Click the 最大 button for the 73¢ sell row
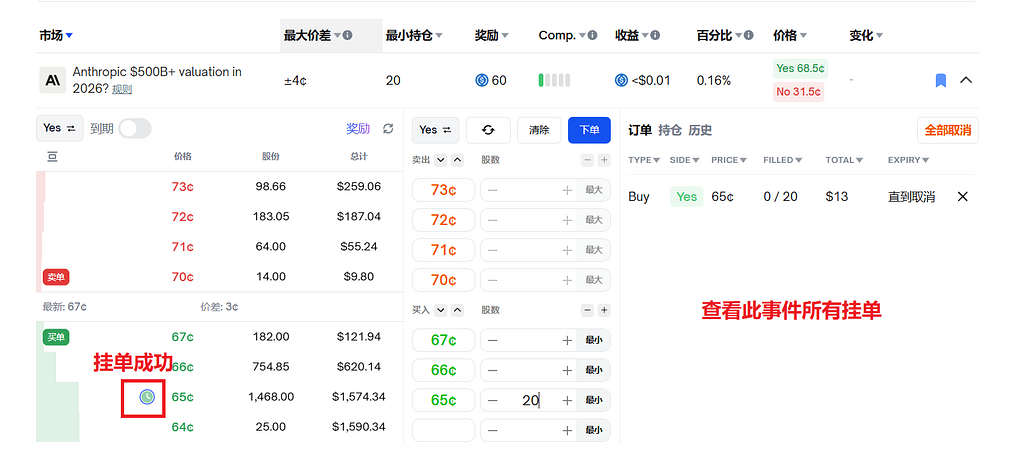 click(x=594, y=190)
